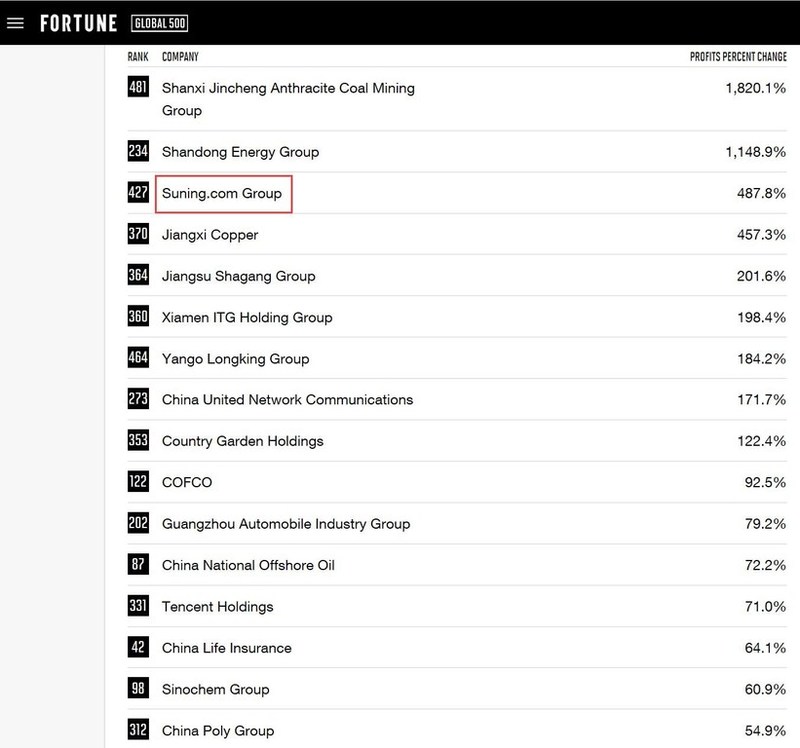The height and width of the screenshot is (748, 800).
Task: Open Suning.com Group company link
Action: pyautogui.click(x=222, y=193)
